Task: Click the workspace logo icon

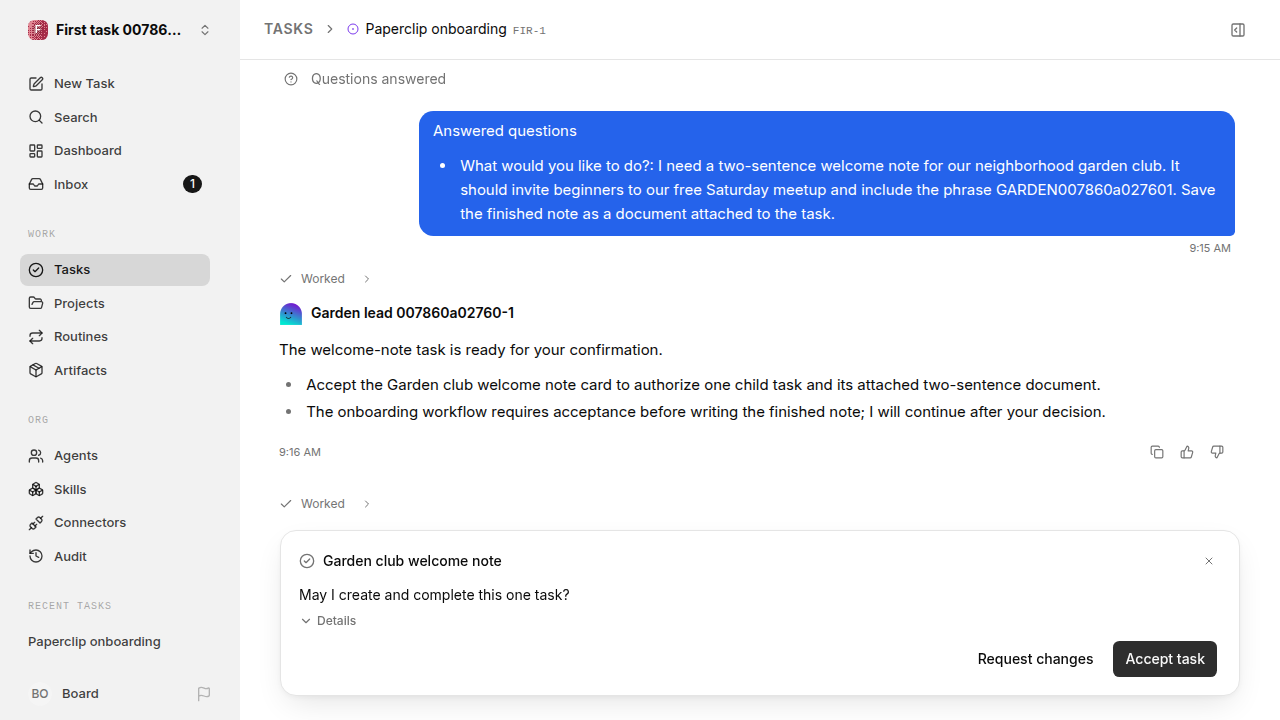Action: coord(38,30)
